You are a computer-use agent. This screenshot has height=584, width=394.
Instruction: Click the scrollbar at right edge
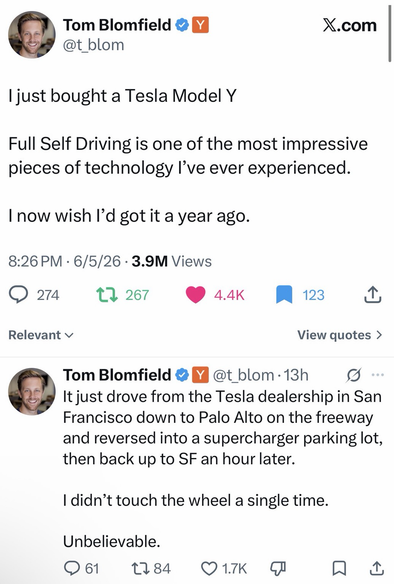point(390,35)
